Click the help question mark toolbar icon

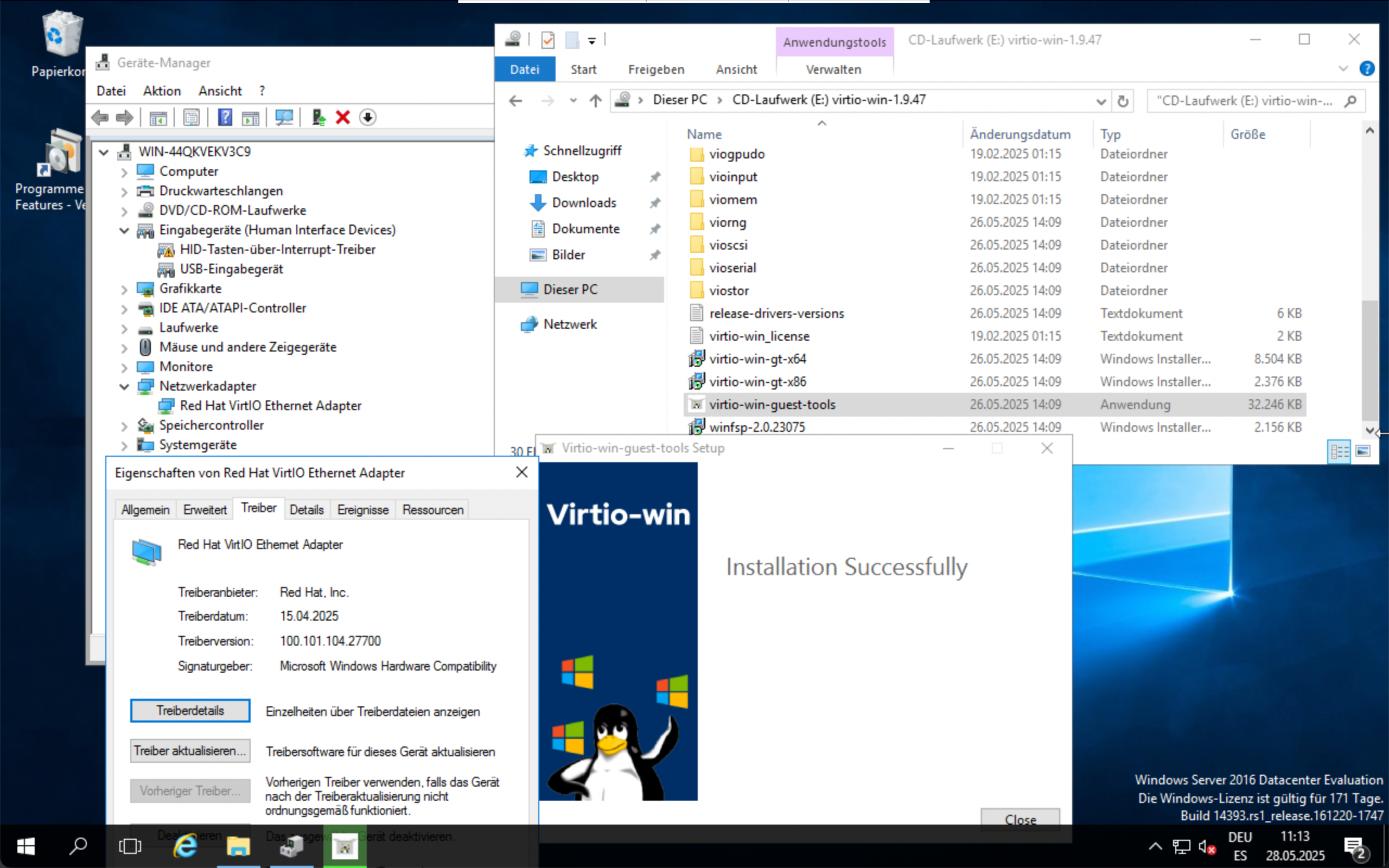coord(225,117)
